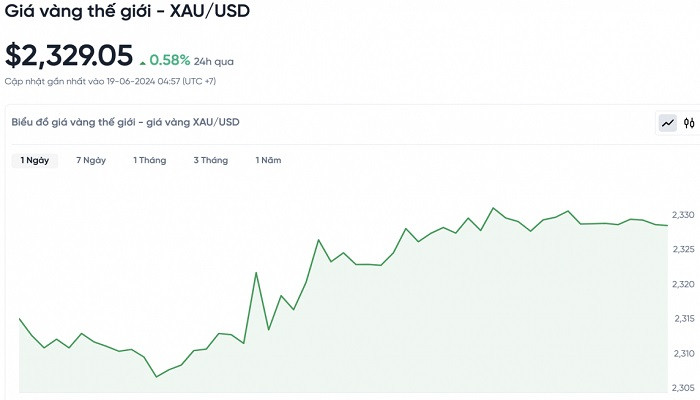
Task: Click the 24h qua label
Action: (x=214, y=61)
